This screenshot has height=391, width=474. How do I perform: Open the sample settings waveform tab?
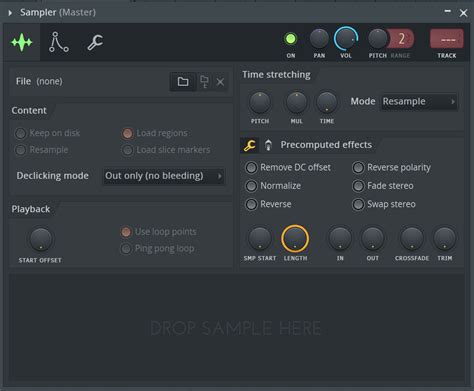coord(22,42)
